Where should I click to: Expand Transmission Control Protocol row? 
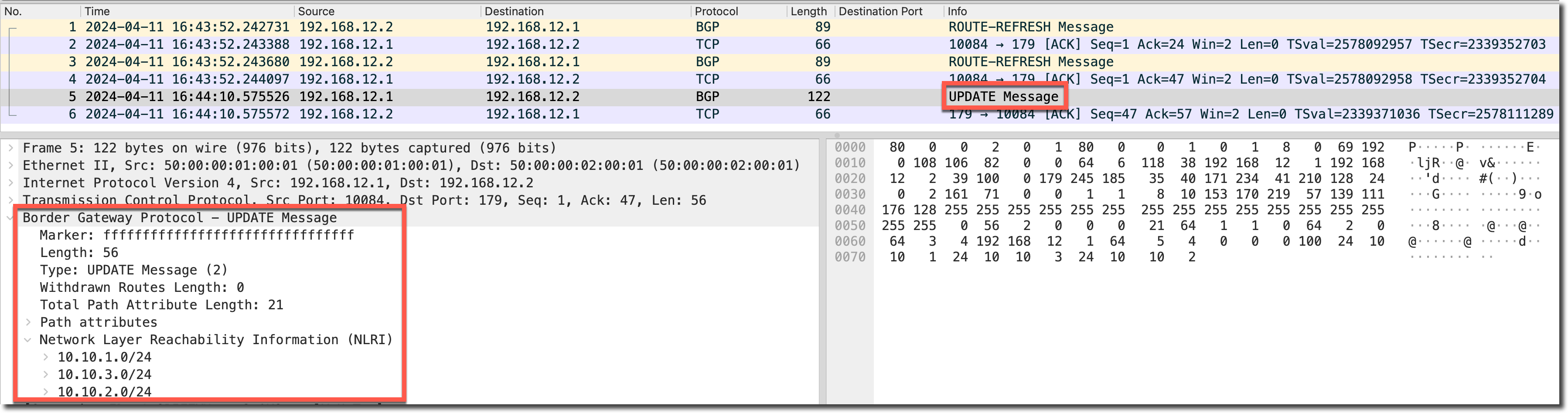click(x=11, y=200)
